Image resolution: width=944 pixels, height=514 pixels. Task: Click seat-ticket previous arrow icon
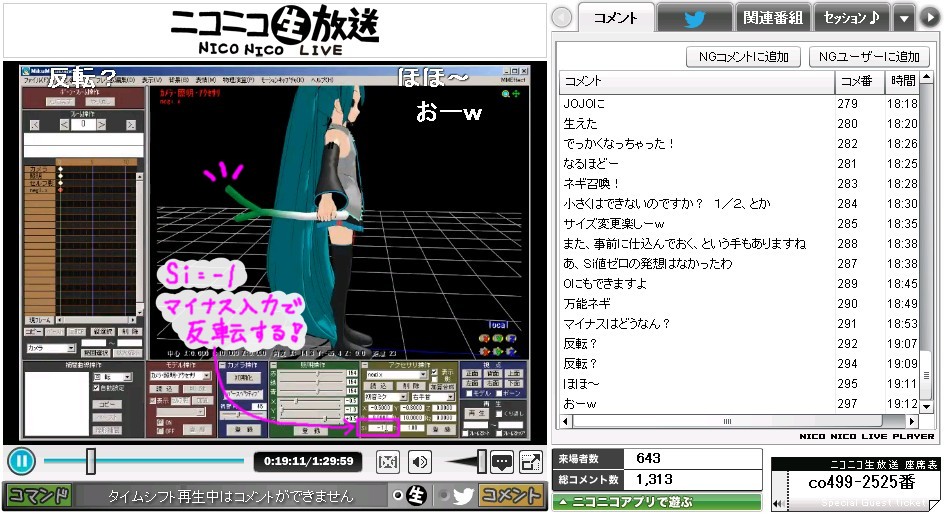(778, 504)
